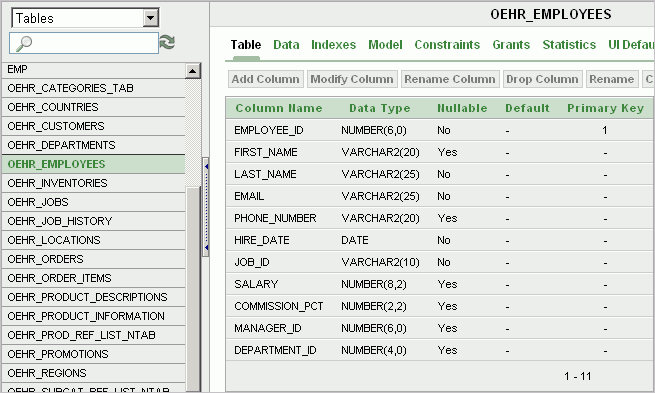Click the Model tab
This screenshot has height=393, width=655.
385,45
